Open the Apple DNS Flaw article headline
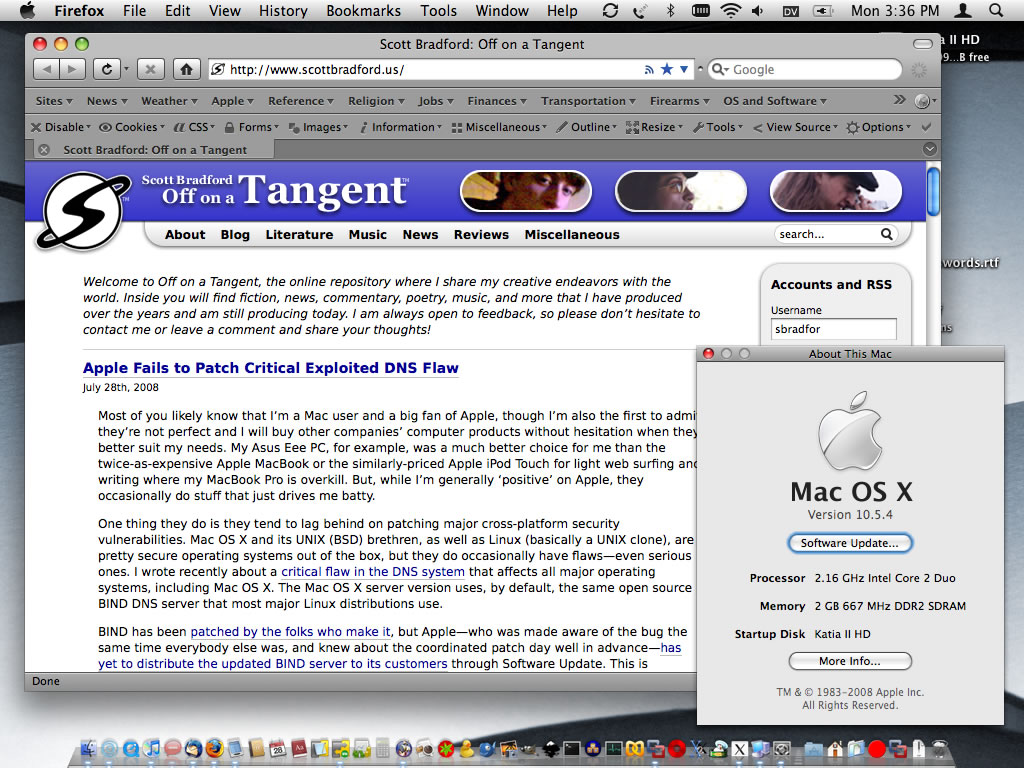The image size is (1024, 768). coord(270,368)
